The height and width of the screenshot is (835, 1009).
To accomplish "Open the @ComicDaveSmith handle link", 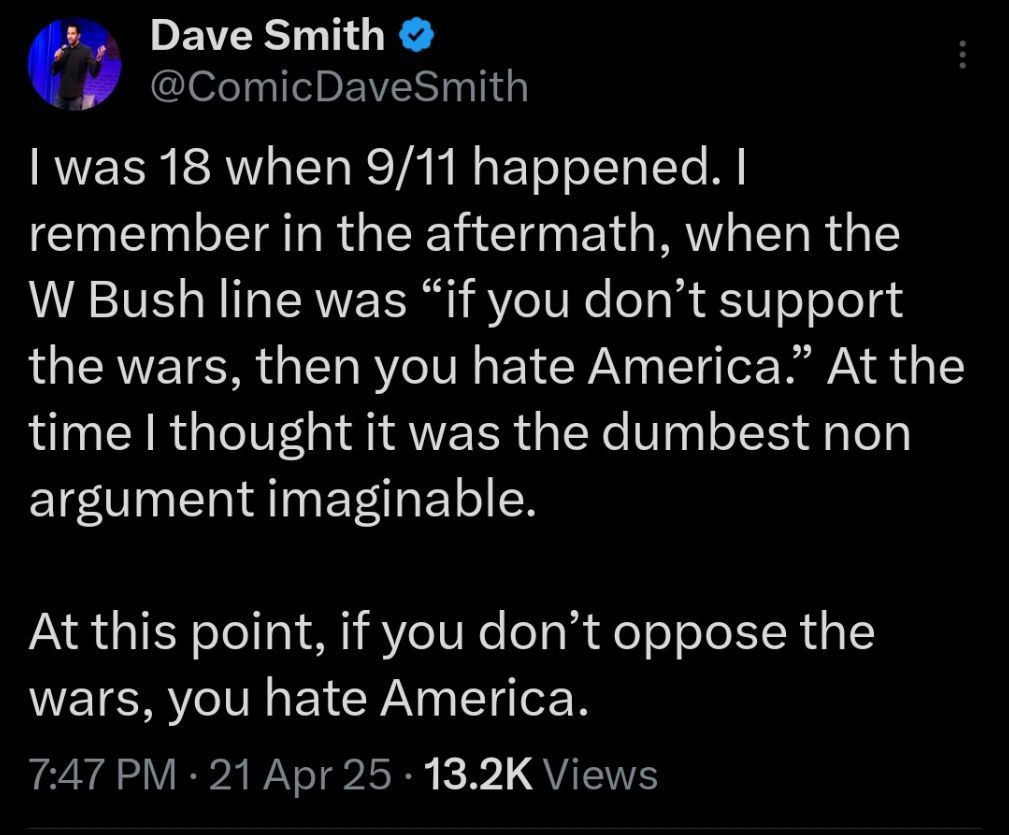I will point(339,87).
